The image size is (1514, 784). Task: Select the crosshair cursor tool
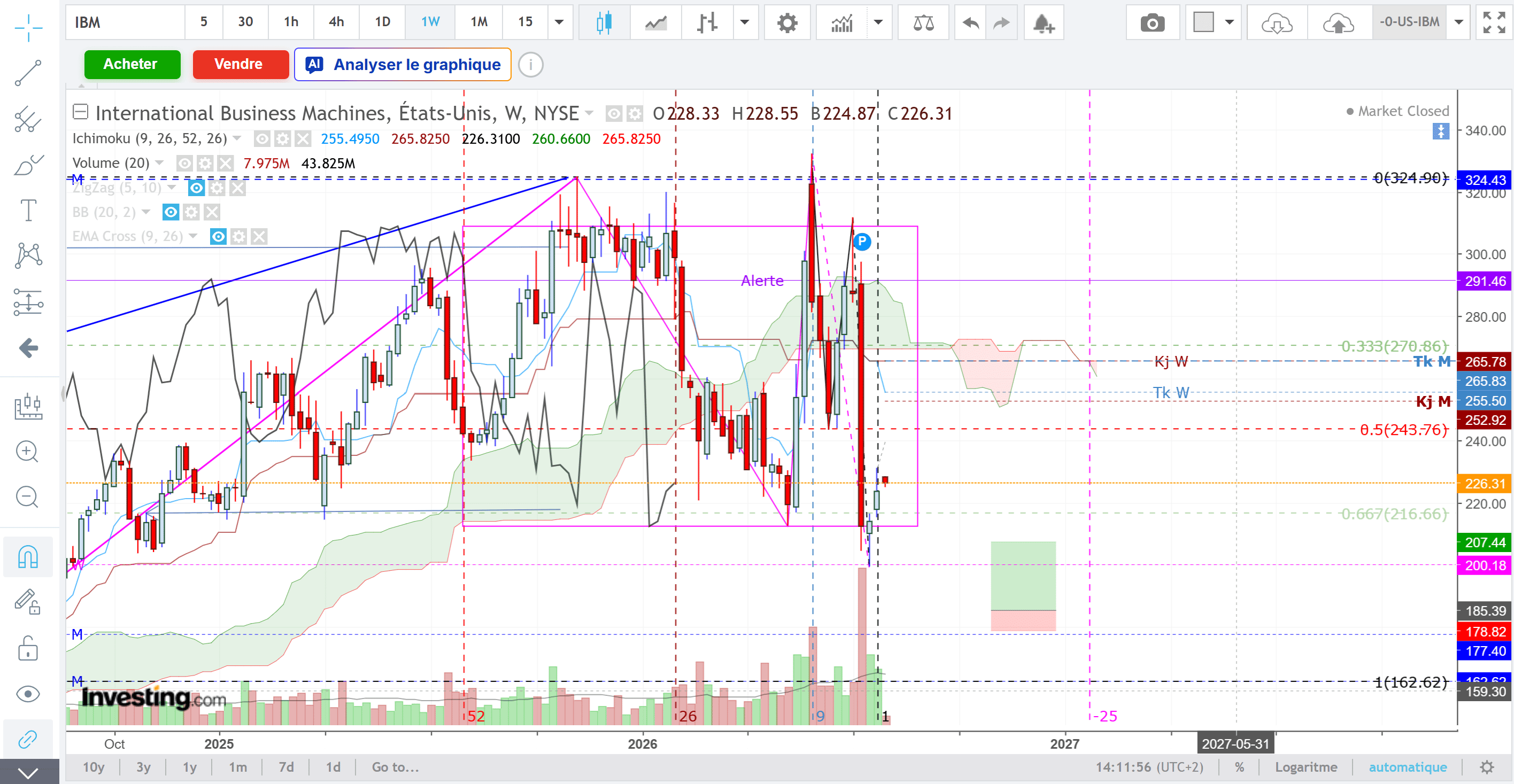(x=28, y=27)
